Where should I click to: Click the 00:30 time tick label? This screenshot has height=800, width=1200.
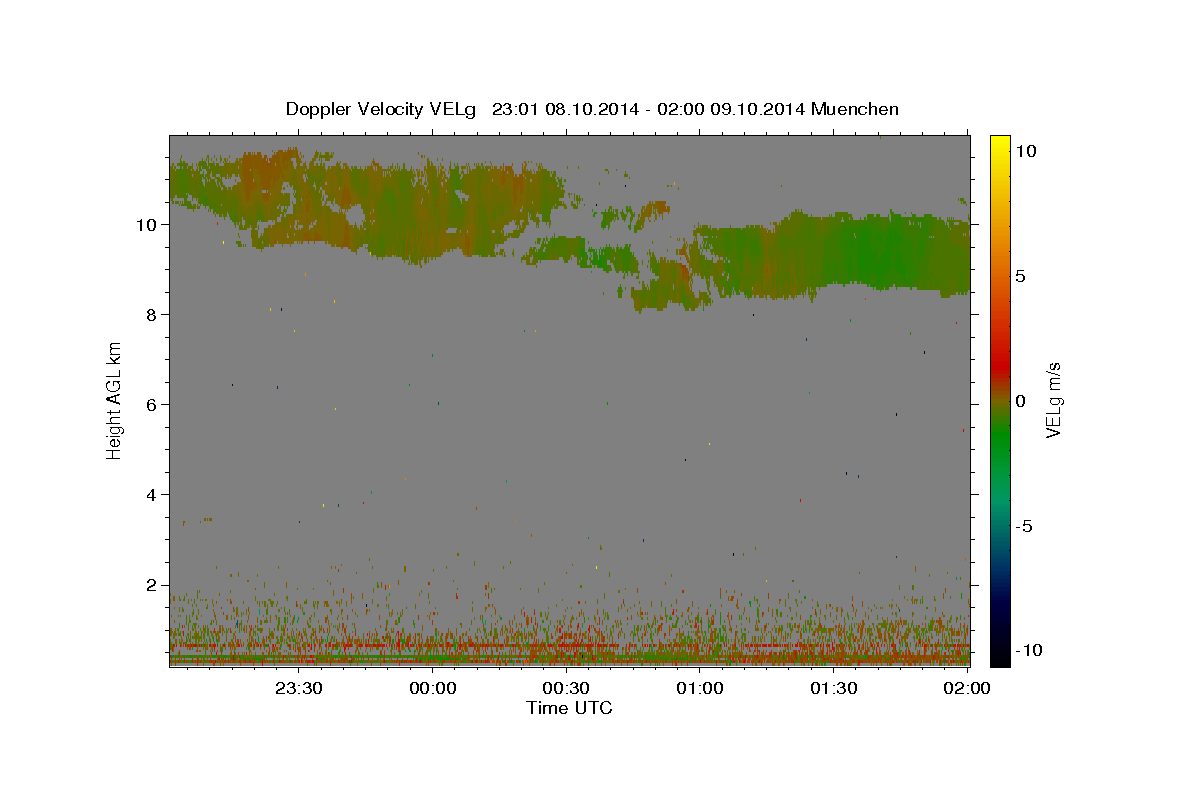pos(567,688)
